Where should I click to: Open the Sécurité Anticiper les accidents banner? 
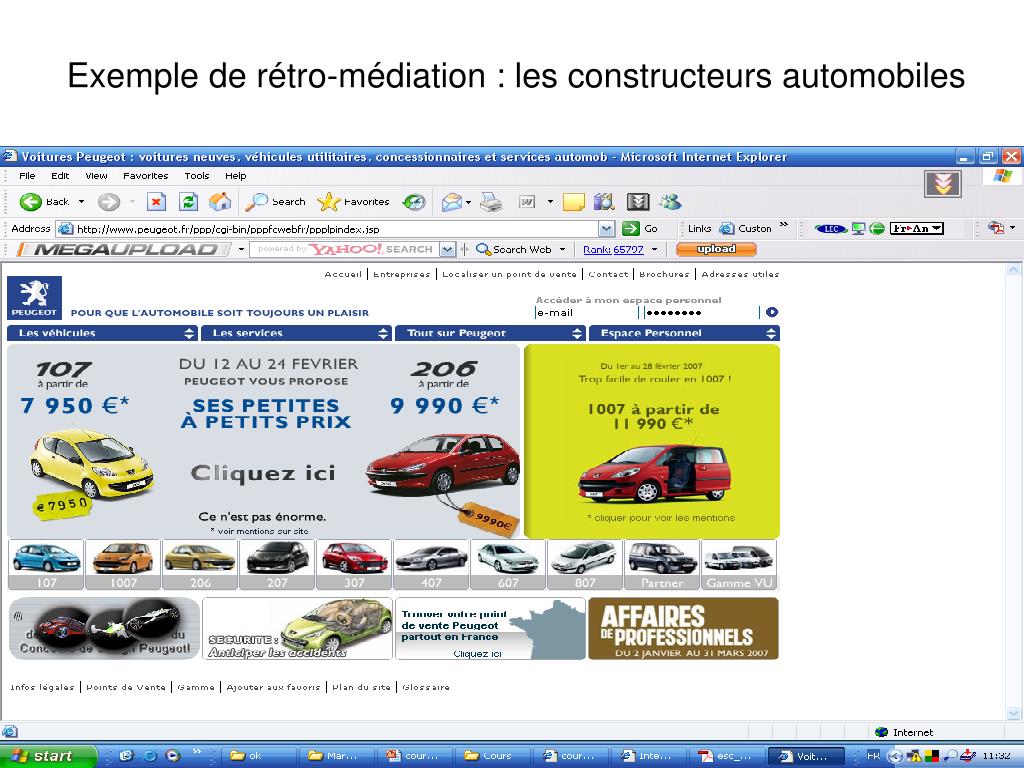(x=297, y=628)
